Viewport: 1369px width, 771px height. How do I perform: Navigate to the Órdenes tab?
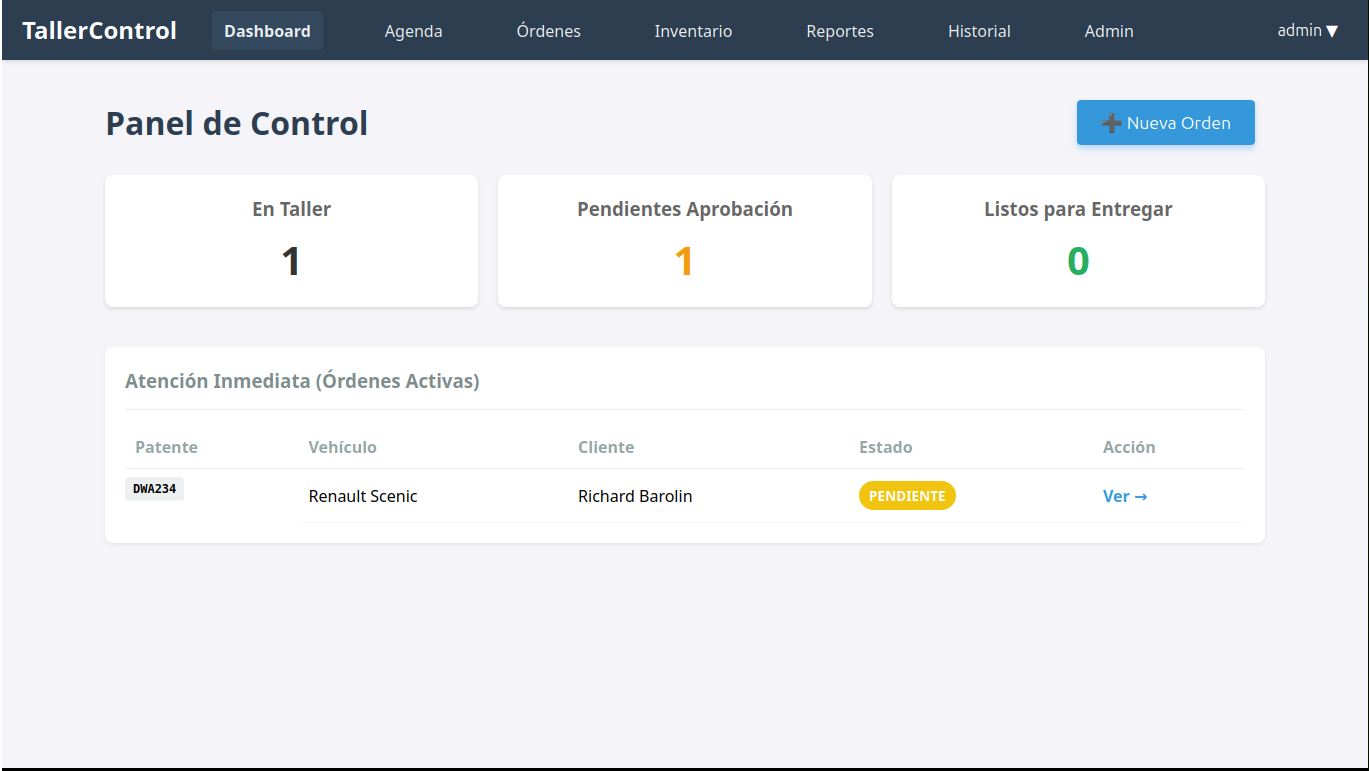[x=548, y=31]
